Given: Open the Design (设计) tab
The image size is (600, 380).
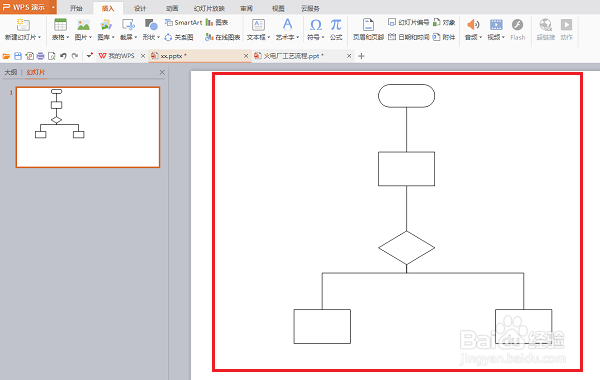Looking at the screenshot, I should (x=140, y=8).
